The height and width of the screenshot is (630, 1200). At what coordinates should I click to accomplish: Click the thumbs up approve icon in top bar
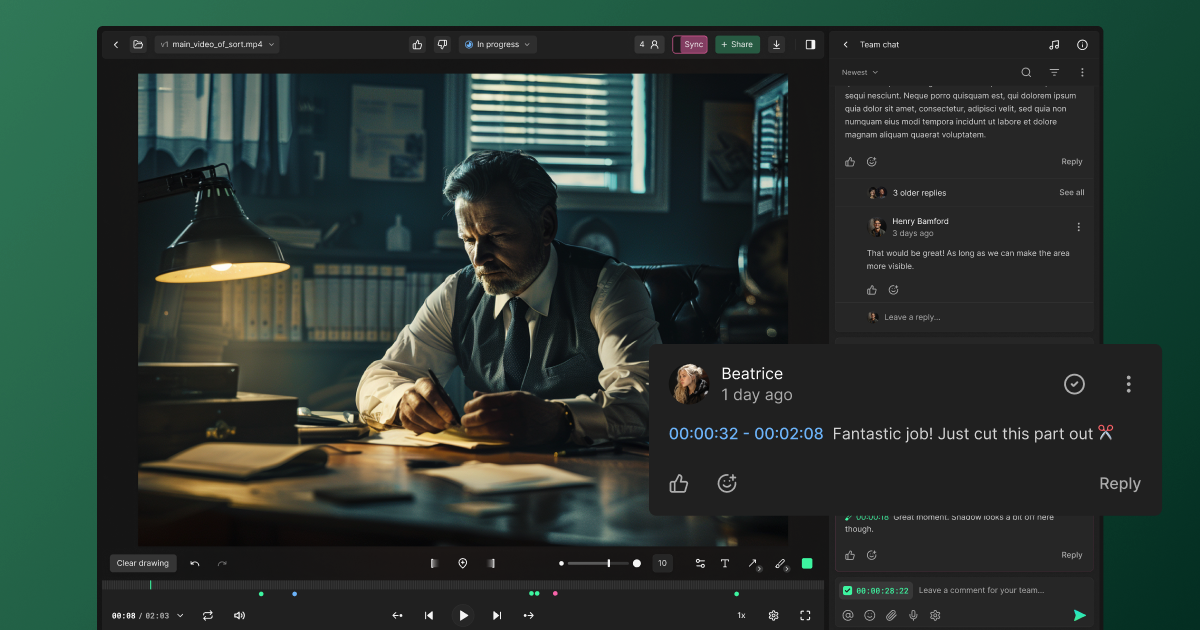417,45
